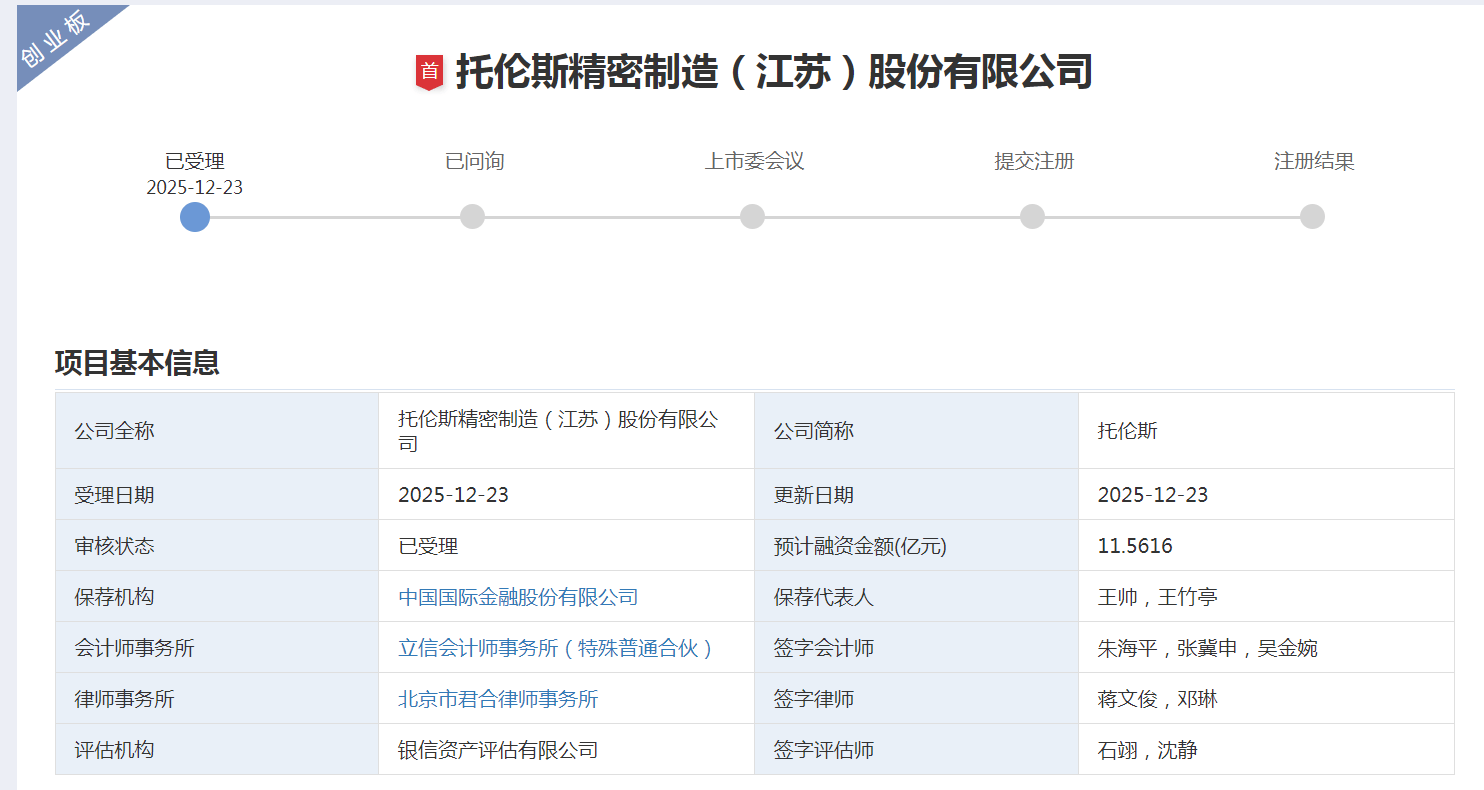The width and height of the screenshot is (1484, 790).
Task: Click the 项目基本信息 section heading
Action: (x=137, y=362)
